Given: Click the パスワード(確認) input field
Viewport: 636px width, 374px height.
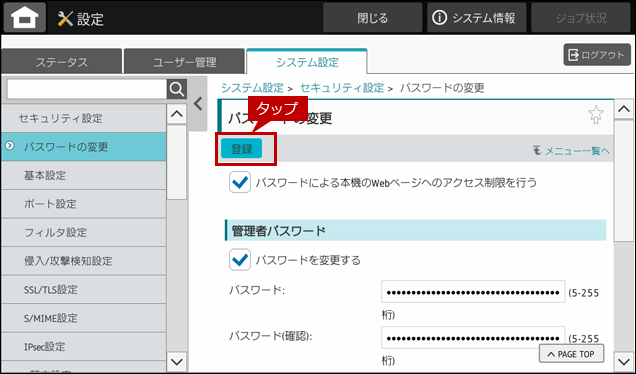Looking at the screenshot, I should 473,337.
